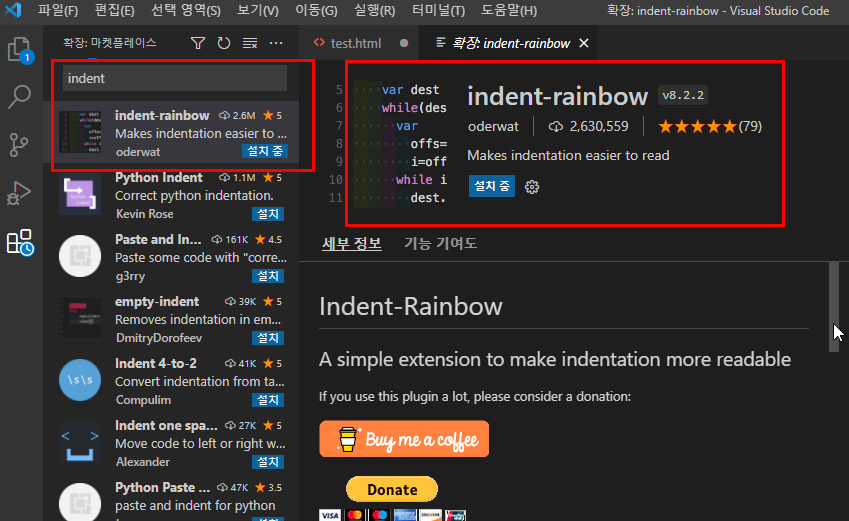Close the indent-rainbow extension tab
The width and height of the screenshot is (849, 521).
coord(584,43)
